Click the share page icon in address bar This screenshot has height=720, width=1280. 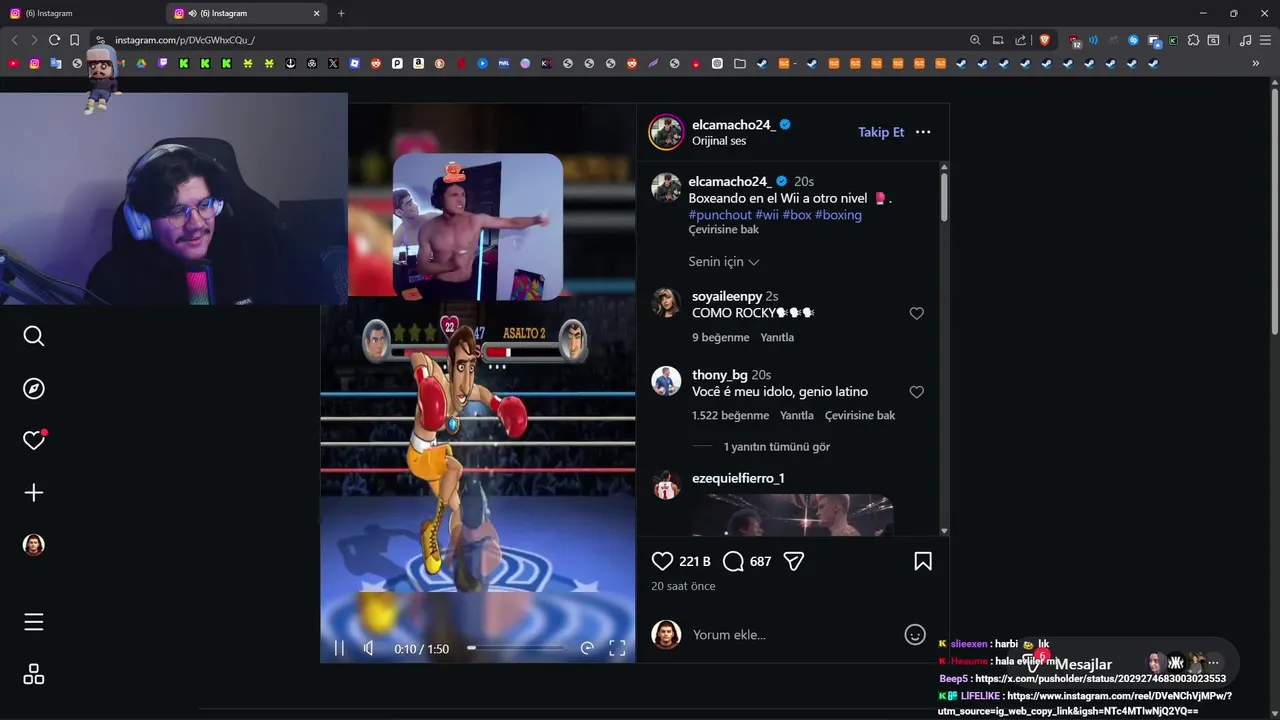(1020, 40)
